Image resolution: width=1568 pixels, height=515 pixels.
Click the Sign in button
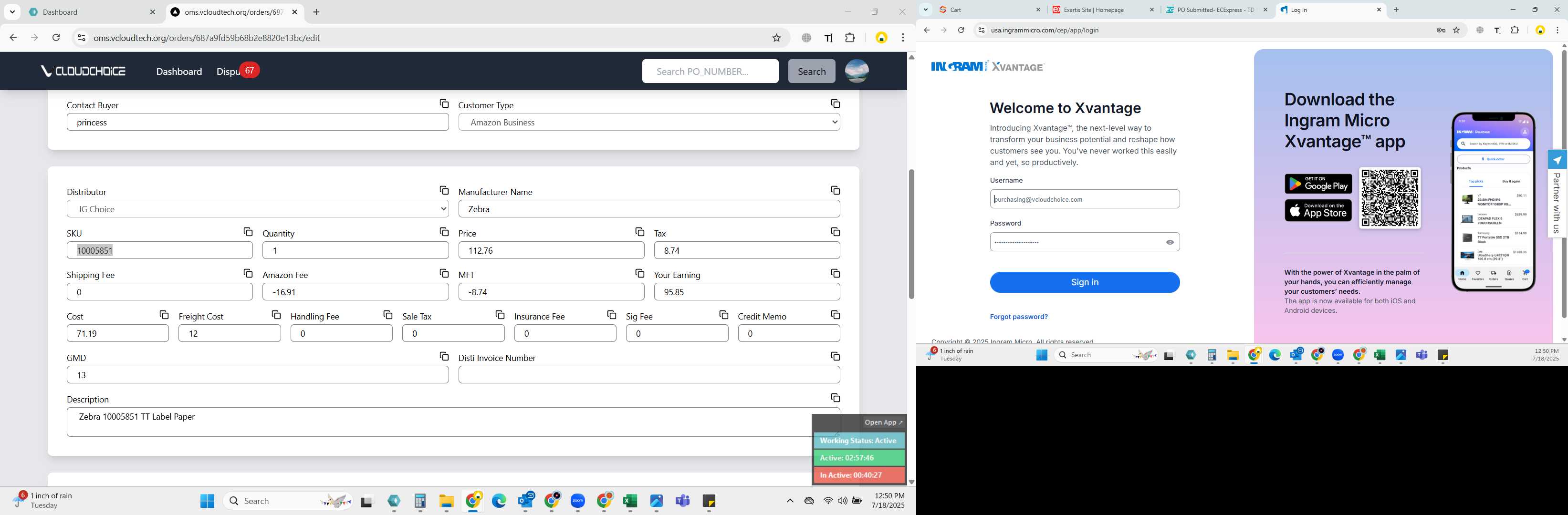tap(1084, 282)
